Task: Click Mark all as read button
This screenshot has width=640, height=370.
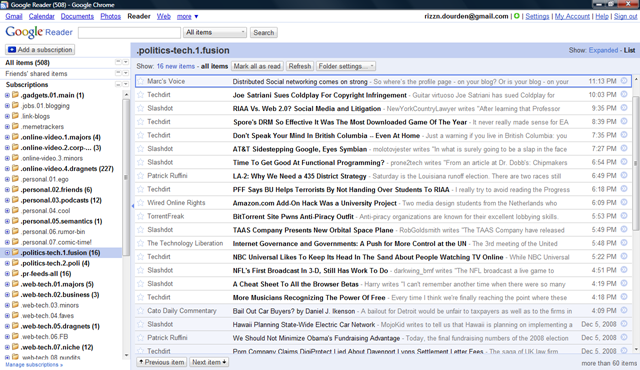Action: click(x=257, y=66)
